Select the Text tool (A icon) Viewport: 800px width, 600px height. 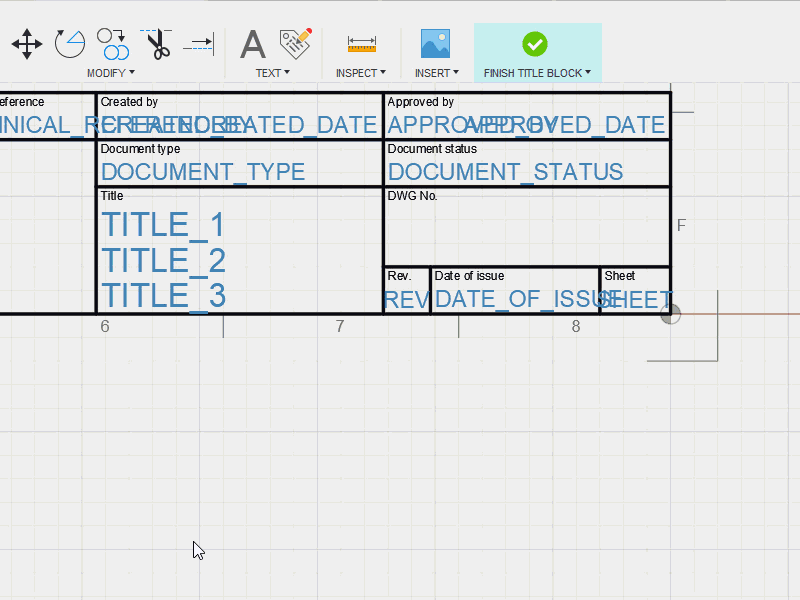(x=253, y=44)
